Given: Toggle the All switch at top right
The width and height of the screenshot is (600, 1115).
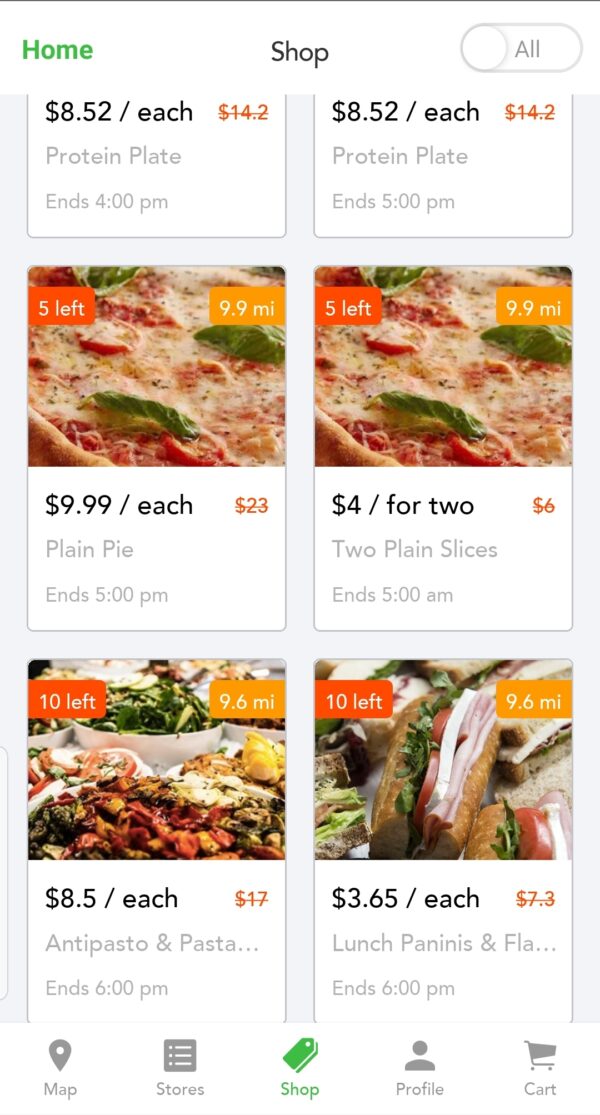Looking at the screenshot, I should point(520,48).
